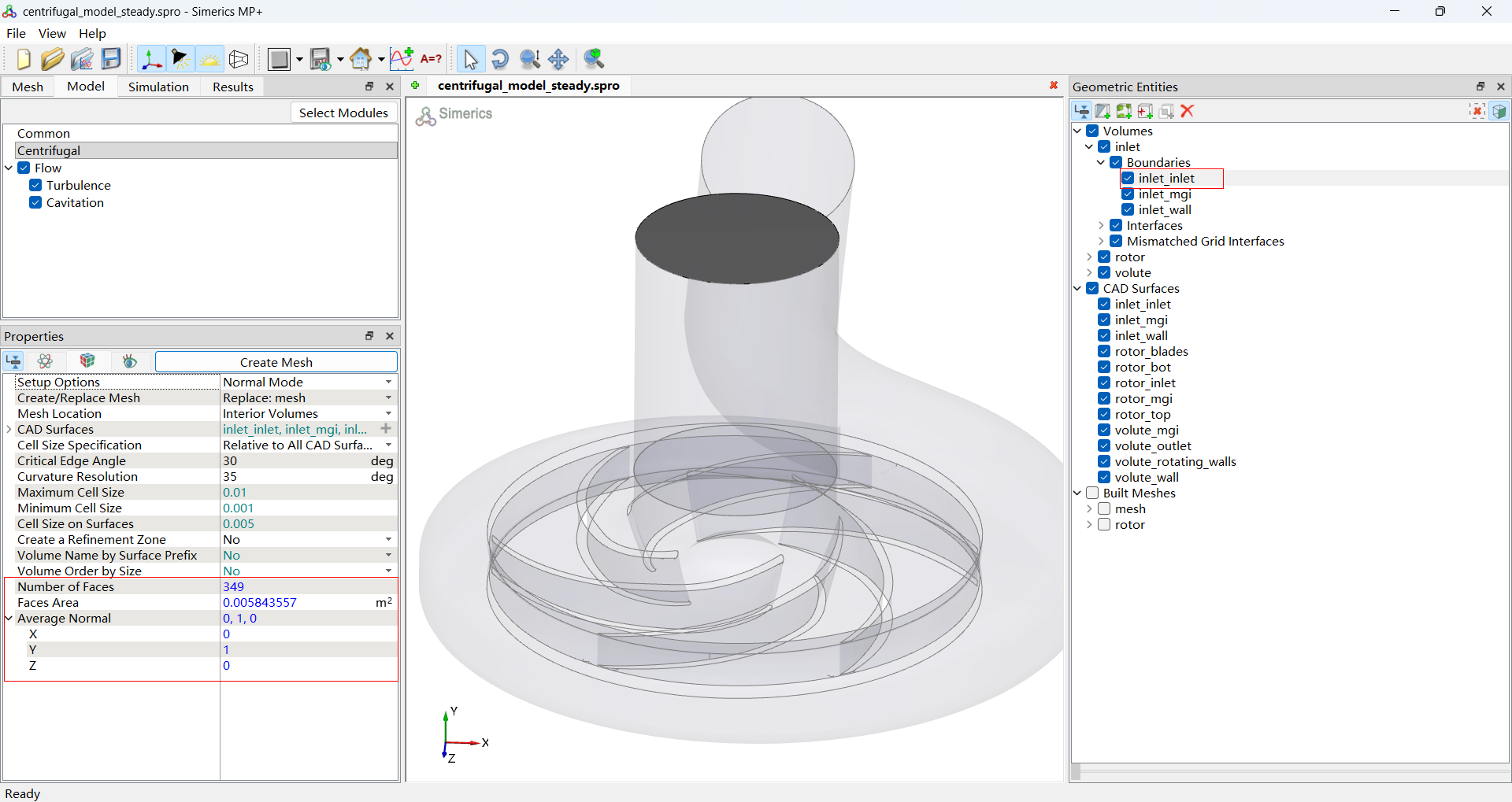The width and height of the screenshot is (1512, 802).
Task: Select the pan move tool
Action: 558,59
